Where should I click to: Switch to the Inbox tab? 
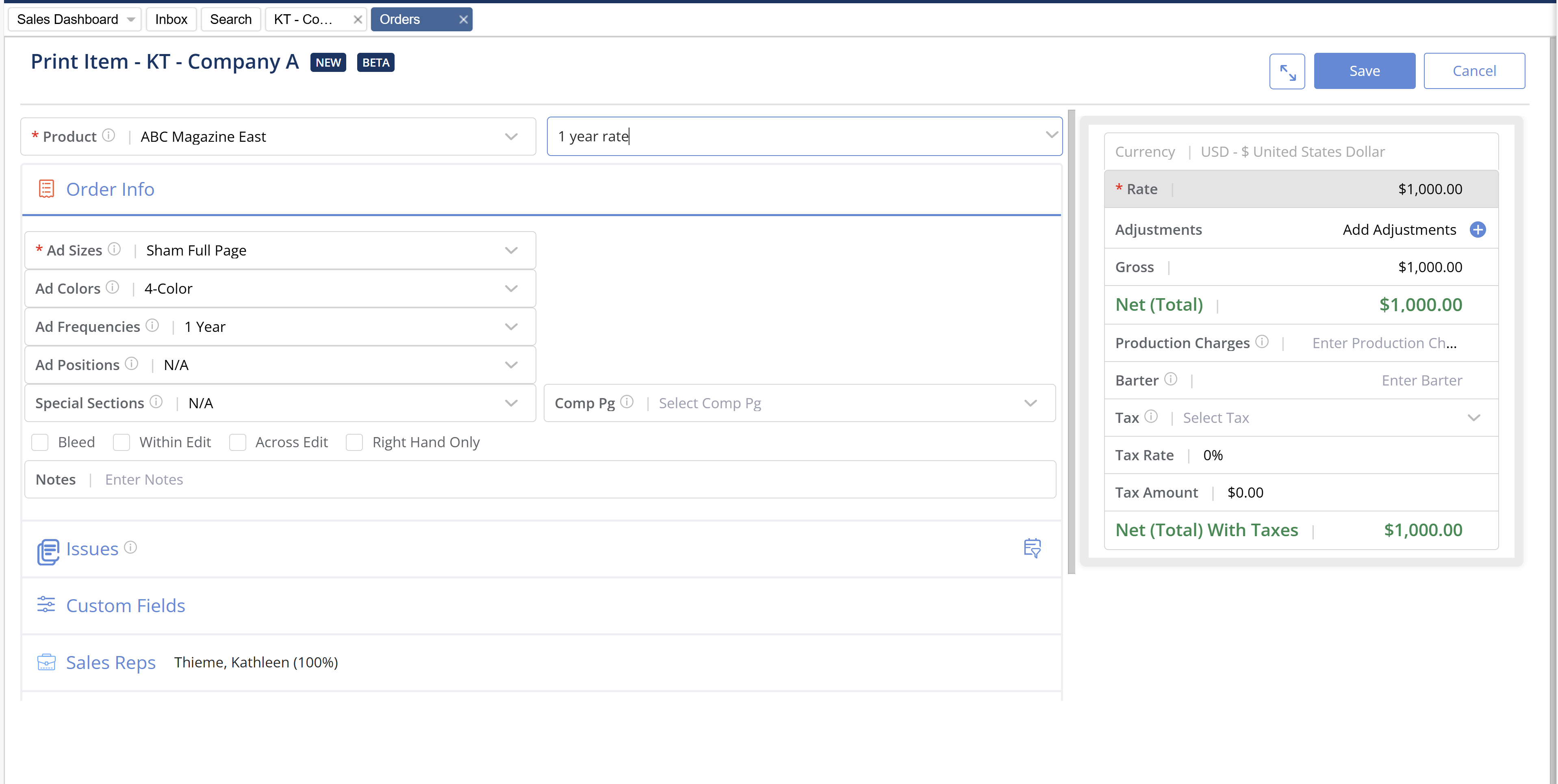pos(171,19)
